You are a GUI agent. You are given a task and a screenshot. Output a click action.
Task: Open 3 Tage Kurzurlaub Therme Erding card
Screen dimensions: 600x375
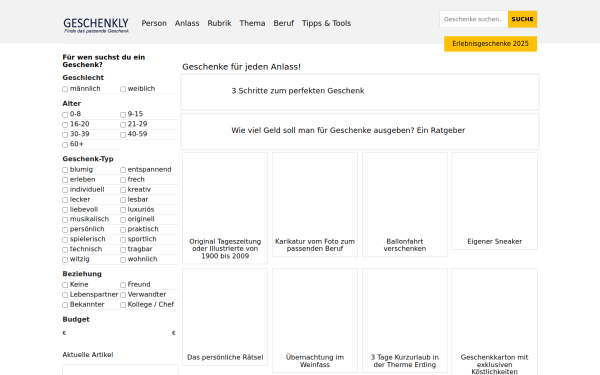tap(405, 320)
